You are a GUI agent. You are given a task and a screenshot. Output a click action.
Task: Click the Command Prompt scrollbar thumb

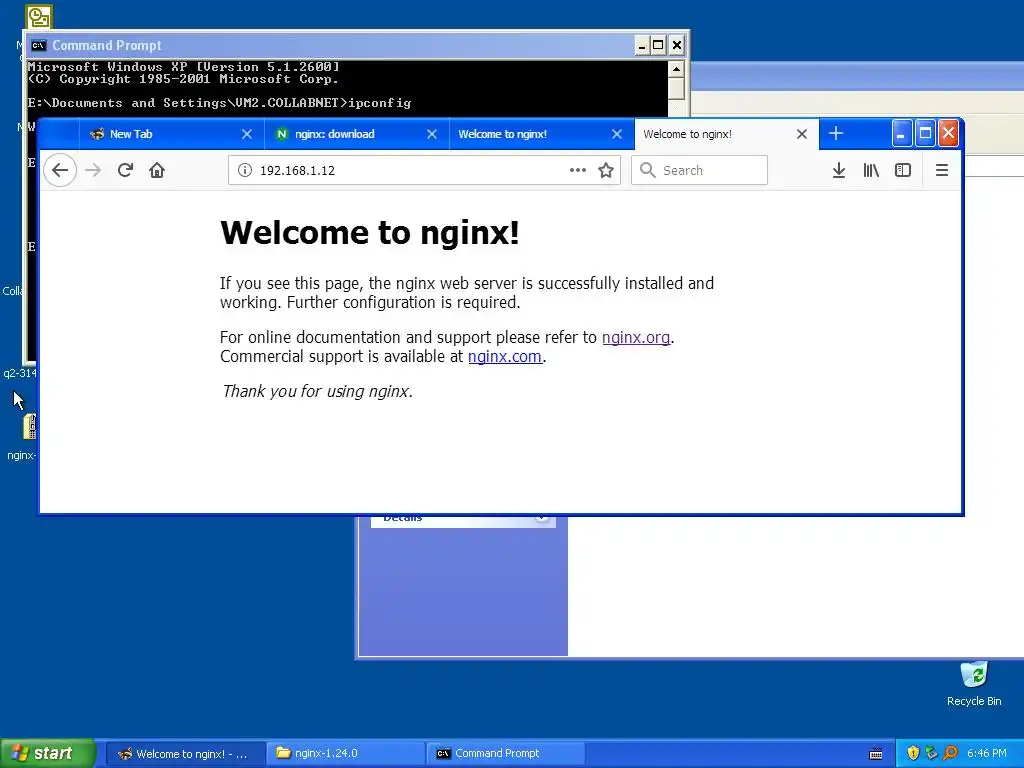coord(677,88)
